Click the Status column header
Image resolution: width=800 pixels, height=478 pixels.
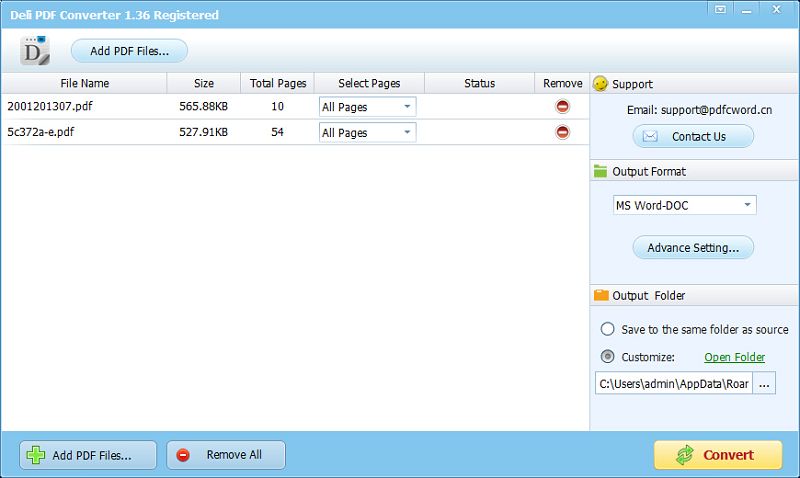tap(479, 83)
